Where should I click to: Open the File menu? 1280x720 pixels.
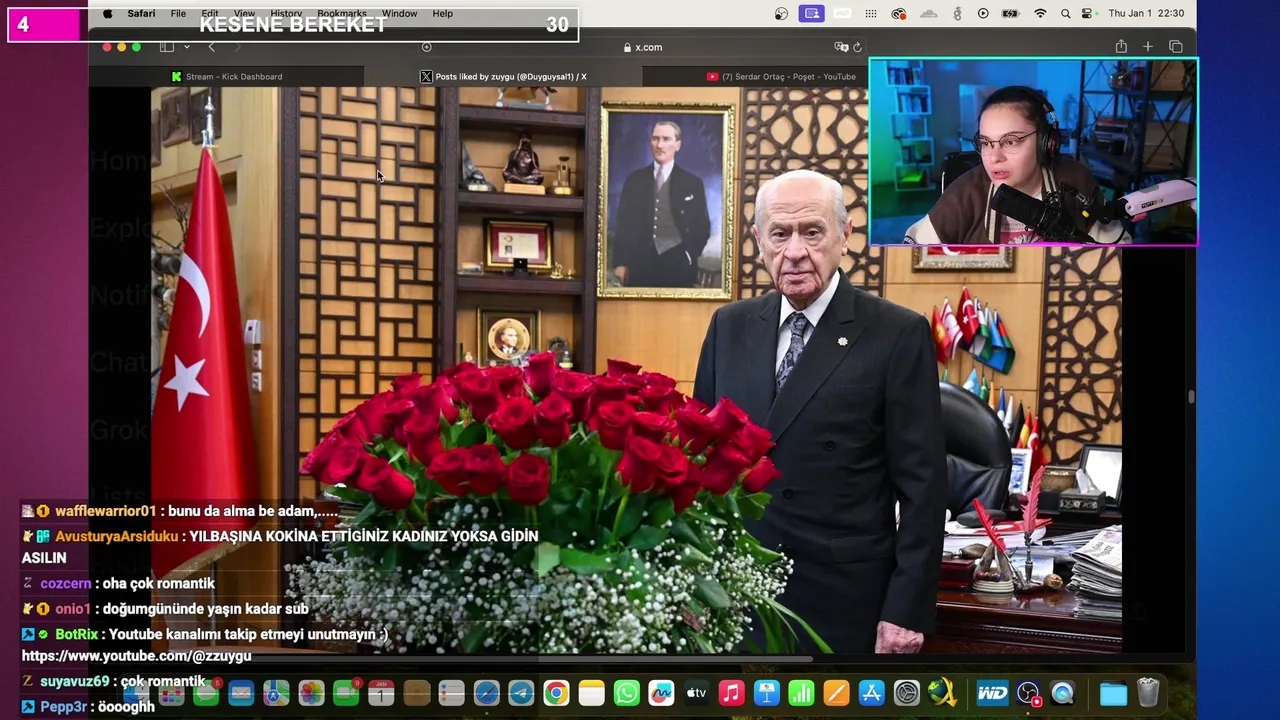coord(178,13)
